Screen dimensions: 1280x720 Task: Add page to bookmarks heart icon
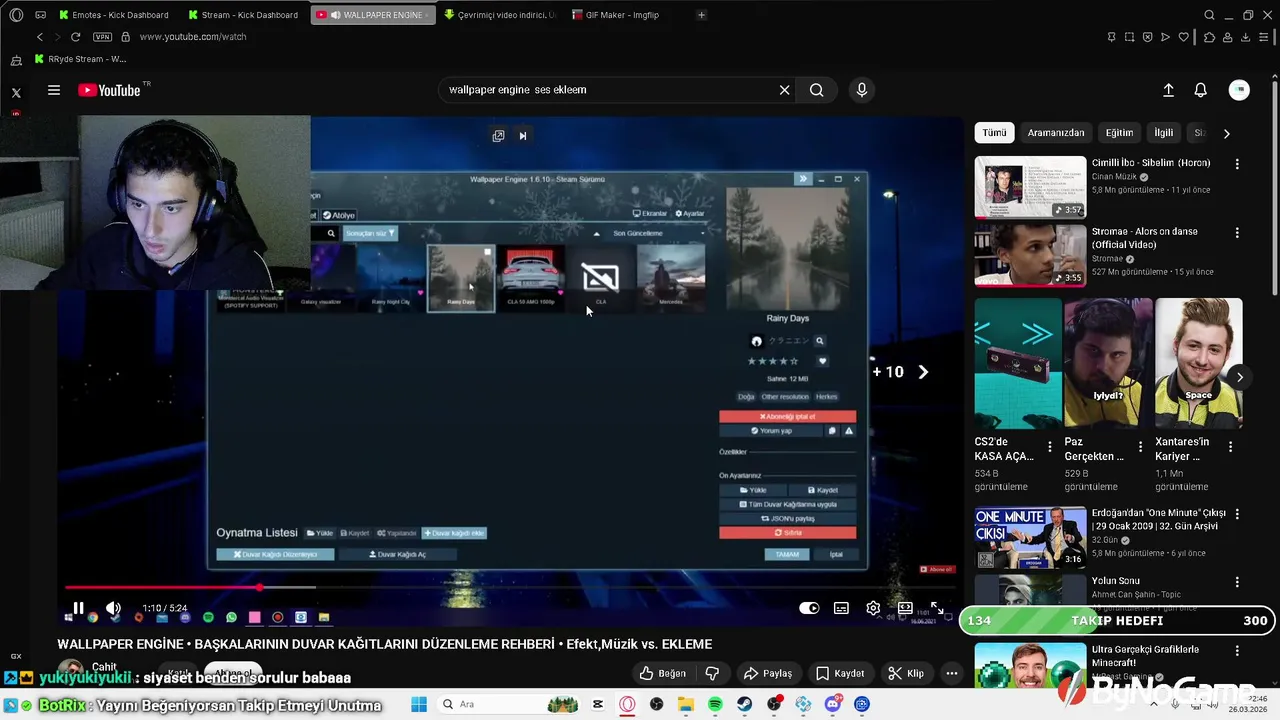pyautogui.click(x=1183, y=37)
